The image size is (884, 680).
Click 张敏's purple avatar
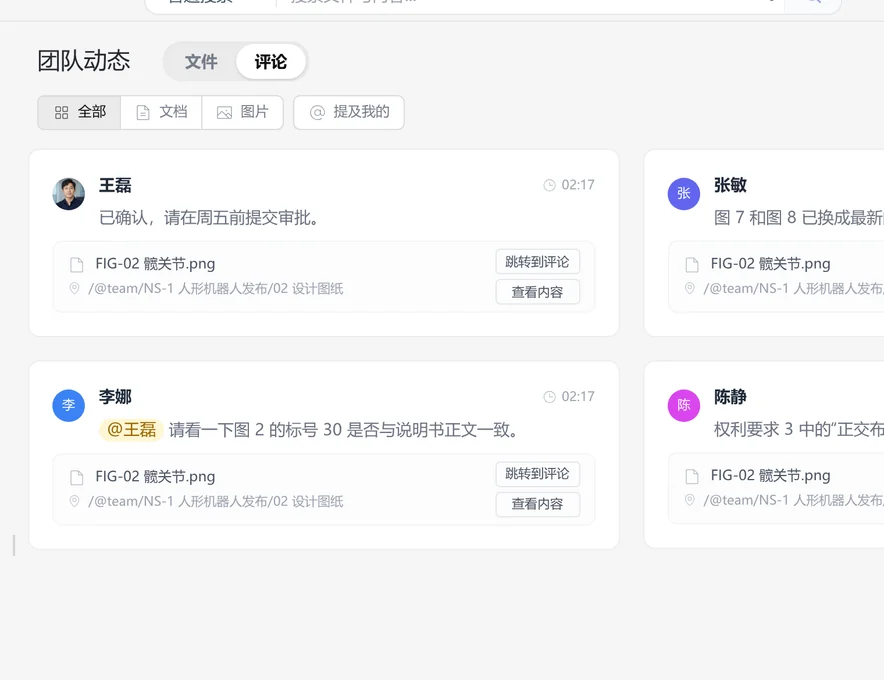[x=684, y=194]
